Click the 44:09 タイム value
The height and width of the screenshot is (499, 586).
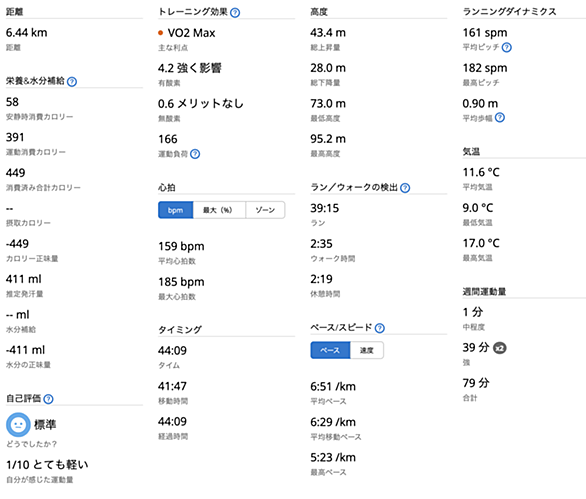pos(172,351)
